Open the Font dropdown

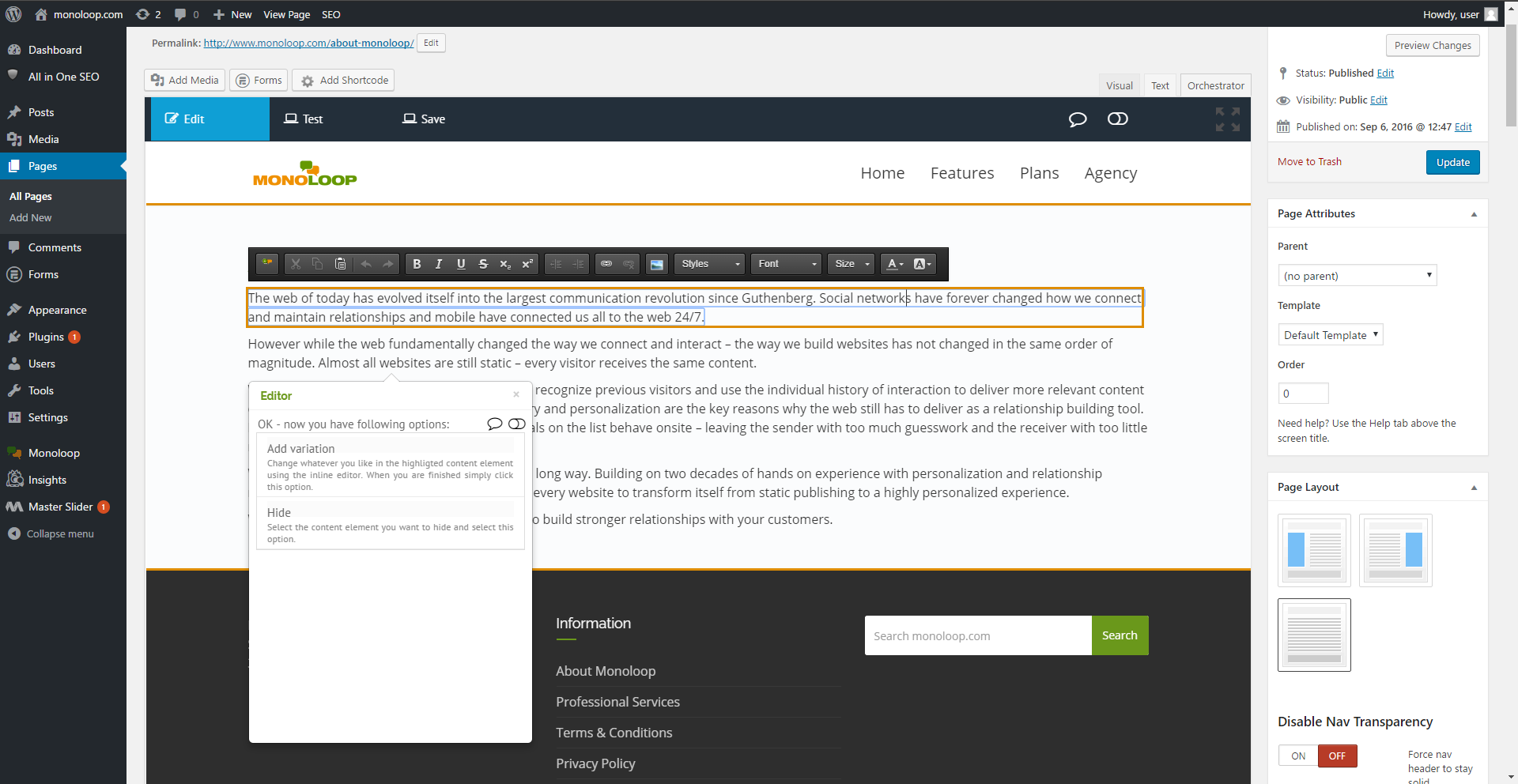[787, 264]
